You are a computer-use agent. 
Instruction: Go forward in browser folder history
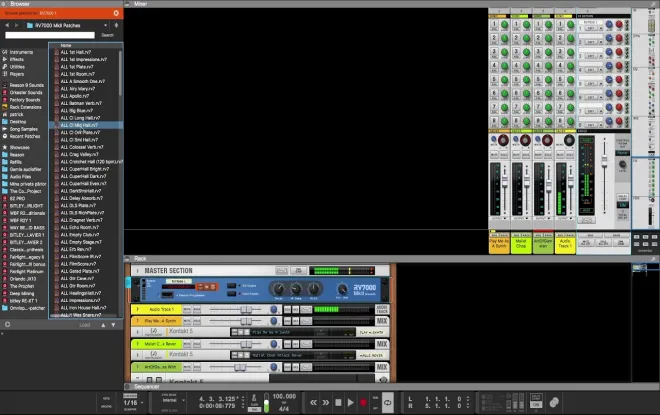click(17, 25)
